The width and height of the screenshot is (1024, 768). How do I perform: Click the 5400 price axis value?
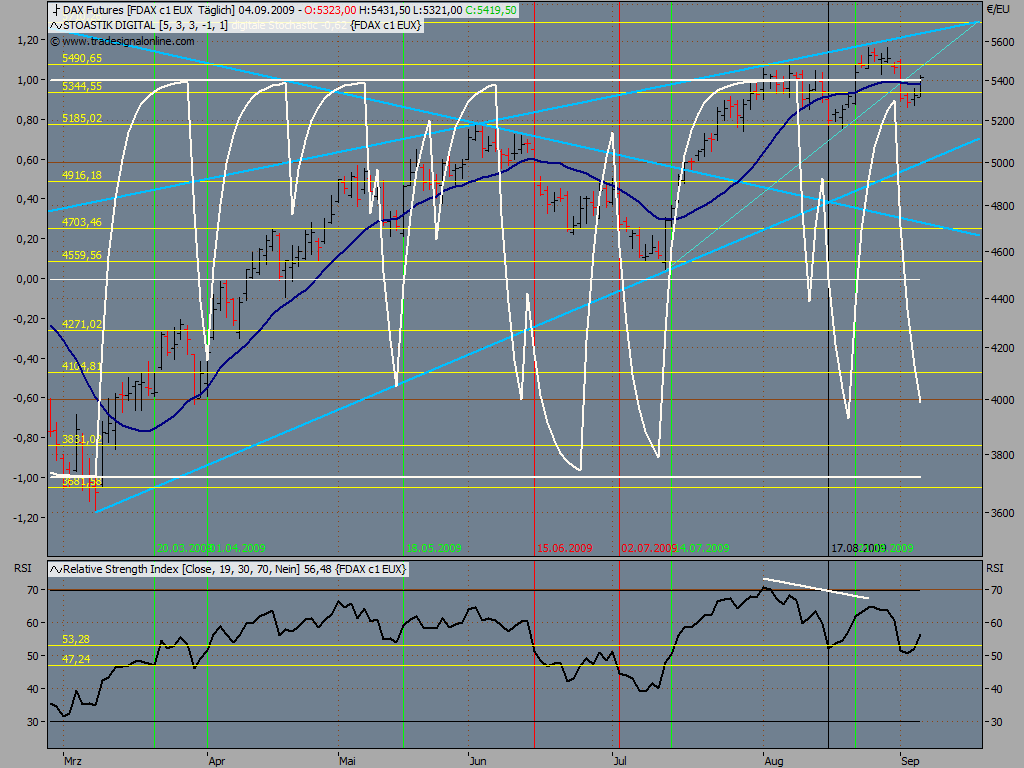click(x=1002, y=81)
